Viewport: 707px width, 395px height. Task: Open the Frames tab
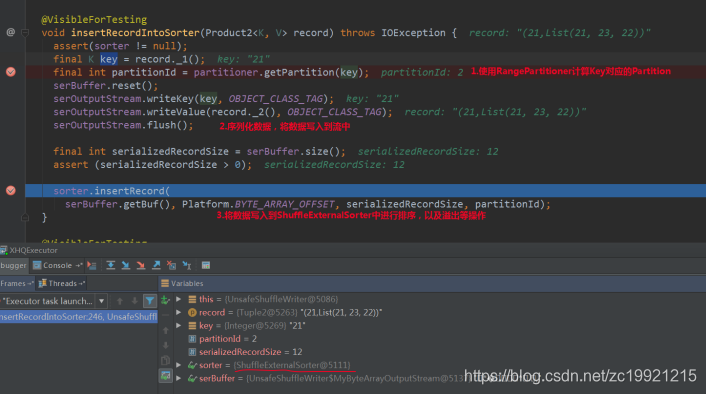point(17,284)
